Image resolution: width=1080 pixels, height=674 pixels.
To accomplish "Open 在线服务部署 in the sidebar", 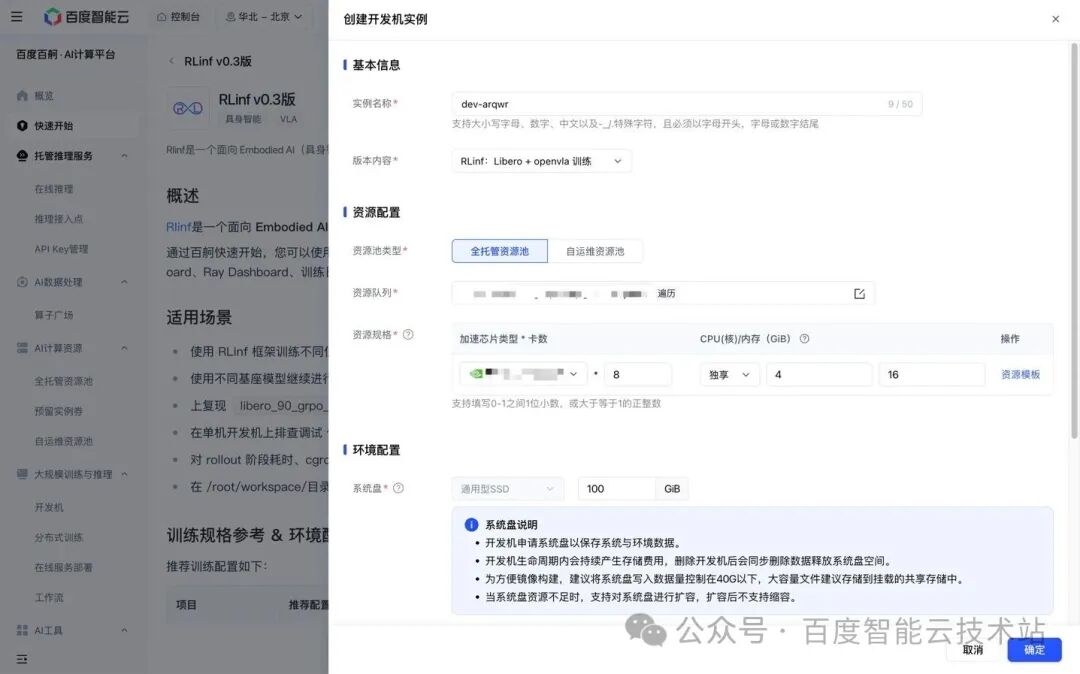I will click(x=63, y=567).
